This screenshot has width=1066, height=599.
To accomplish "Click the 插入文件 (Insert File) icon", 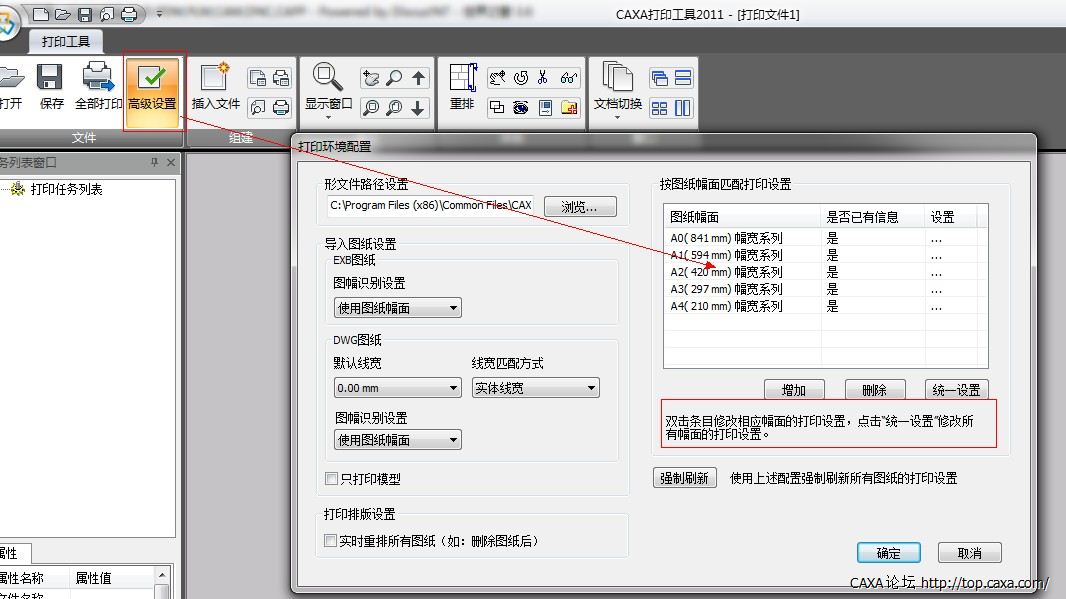I will (215, 85).
